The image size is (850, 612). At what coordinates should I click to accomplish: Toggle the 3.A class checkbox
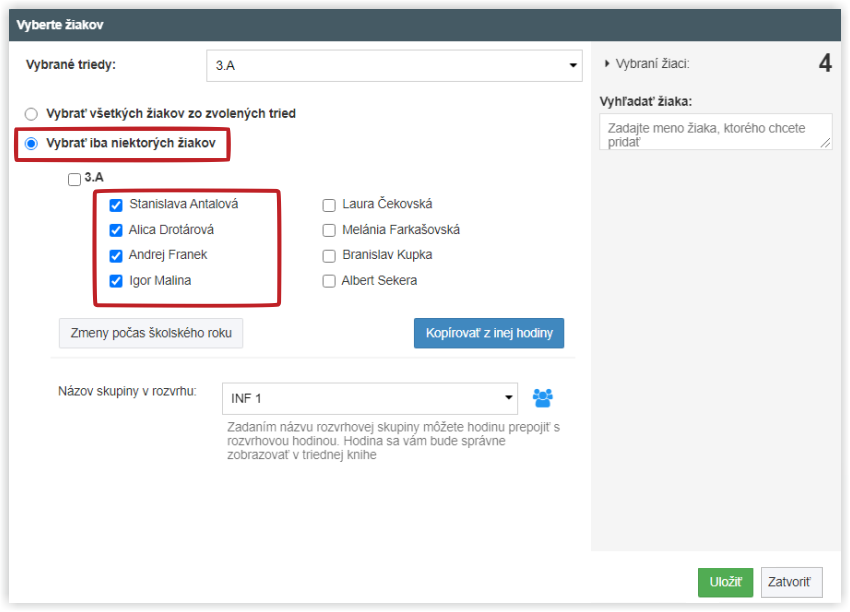[x=74, y=179]
